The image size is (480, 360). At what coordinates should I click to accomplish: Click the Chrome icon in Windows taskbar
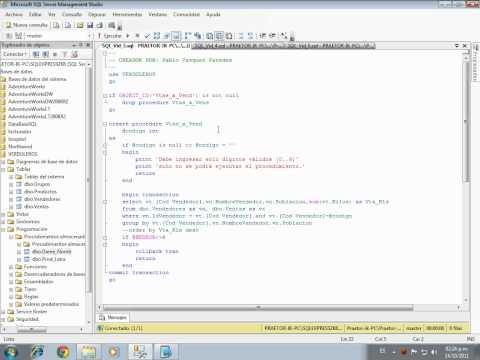click(x=63, y=352)
